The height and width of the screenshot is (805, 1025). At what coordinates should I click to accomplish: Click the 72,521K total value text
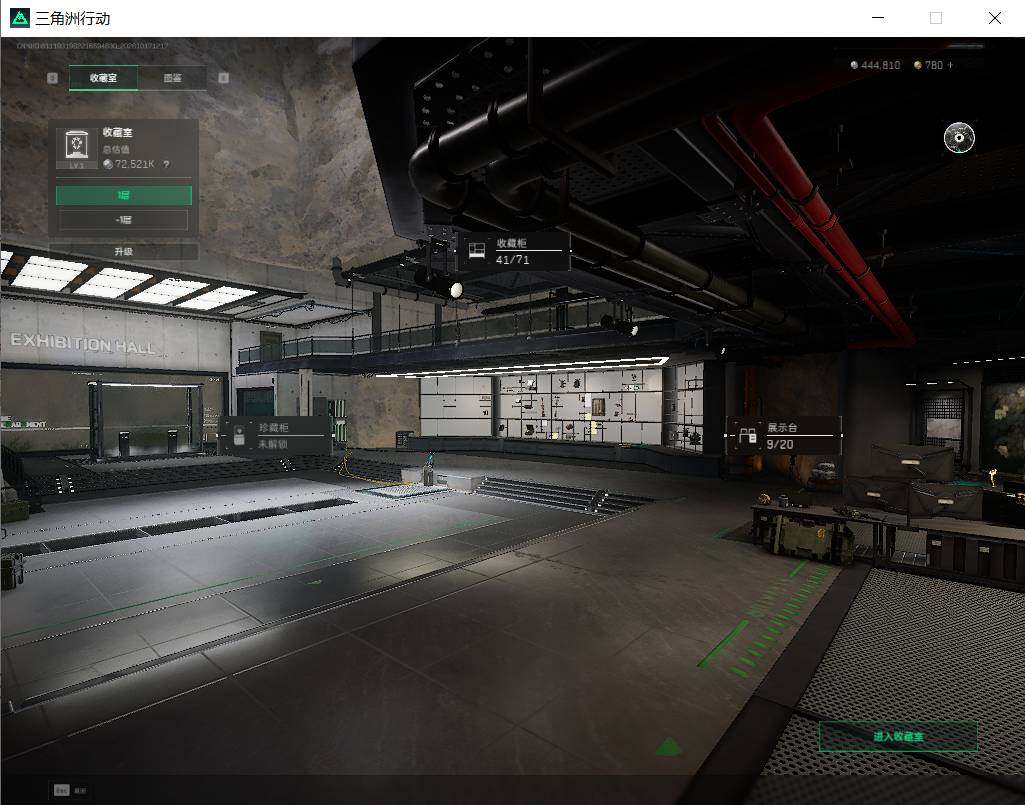(135, 164)
